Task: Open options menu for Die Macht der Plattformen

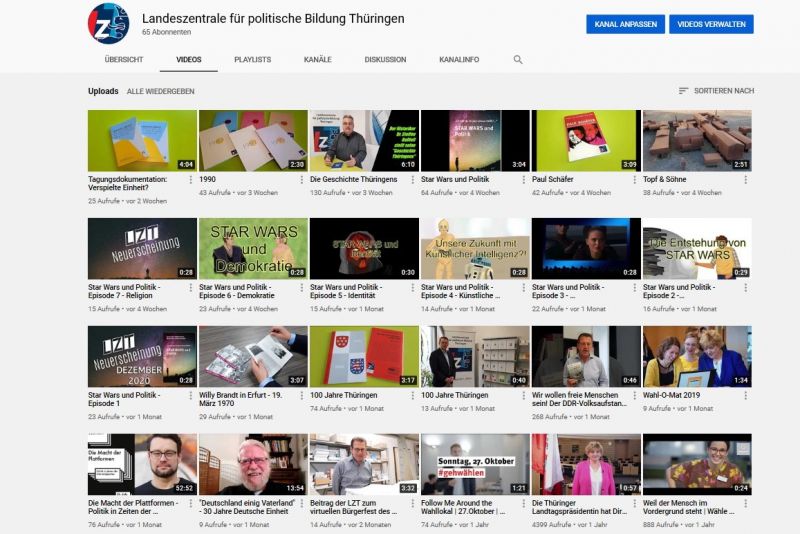Action: [191, 503]
